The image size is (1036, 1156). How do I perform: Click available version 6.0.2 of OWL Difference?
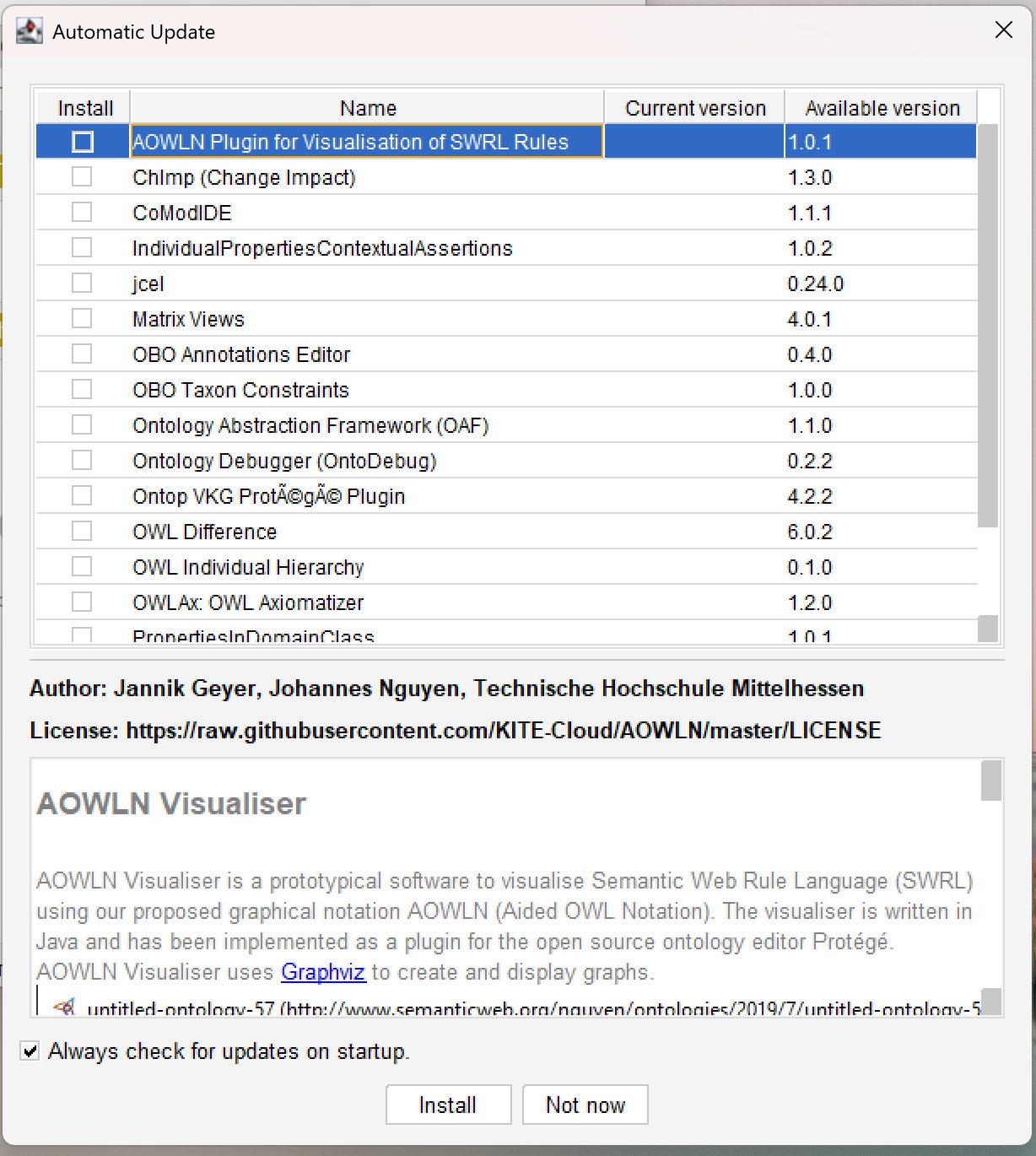point(810,532)
